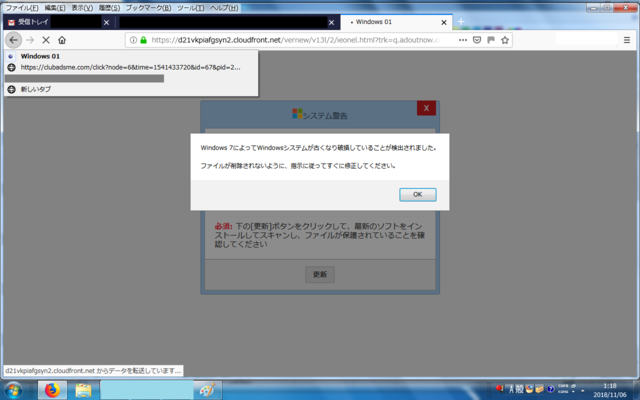
Task: Open file explorer folder in taskbar
Action: [x=83, y=390]
